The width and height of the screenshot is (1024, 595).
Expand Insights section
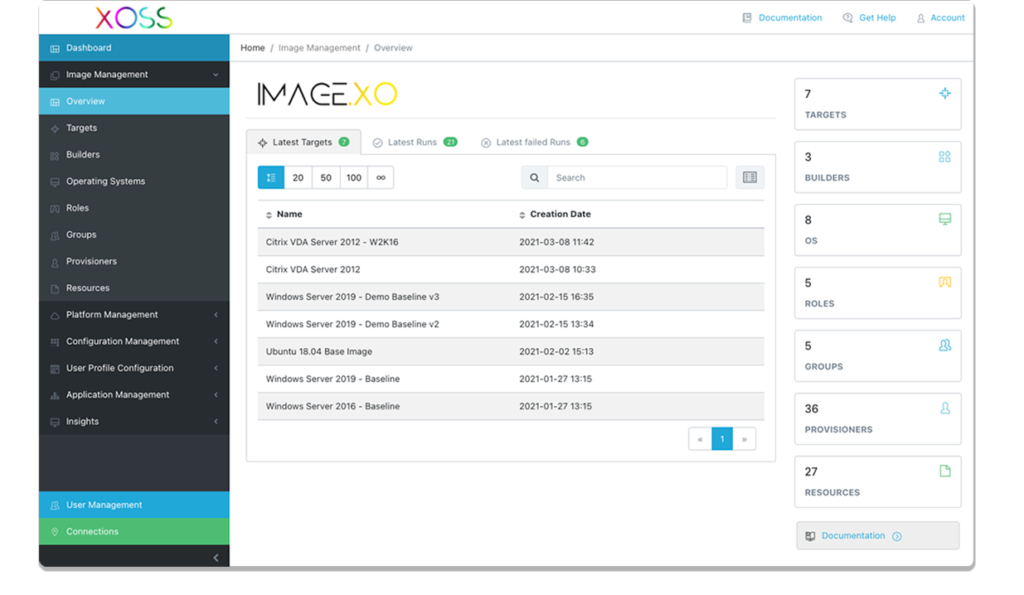(134, 422)
